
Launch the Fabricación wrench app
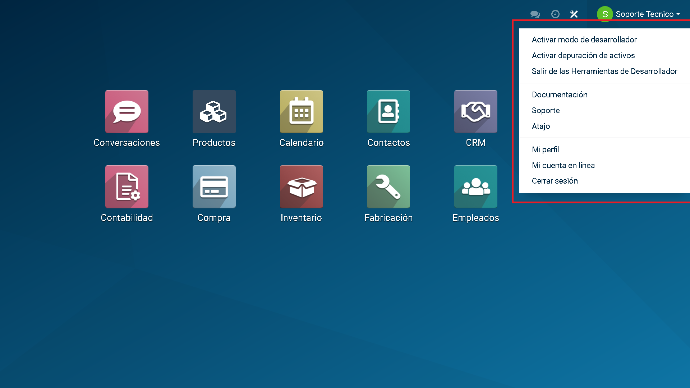(388, 186)
